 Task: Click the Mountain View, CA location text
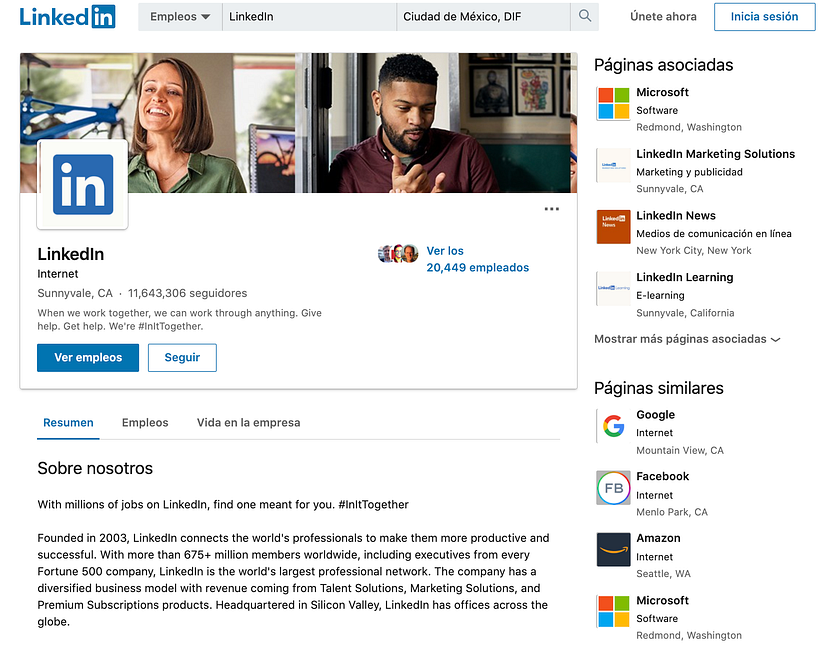click(680, 450)
